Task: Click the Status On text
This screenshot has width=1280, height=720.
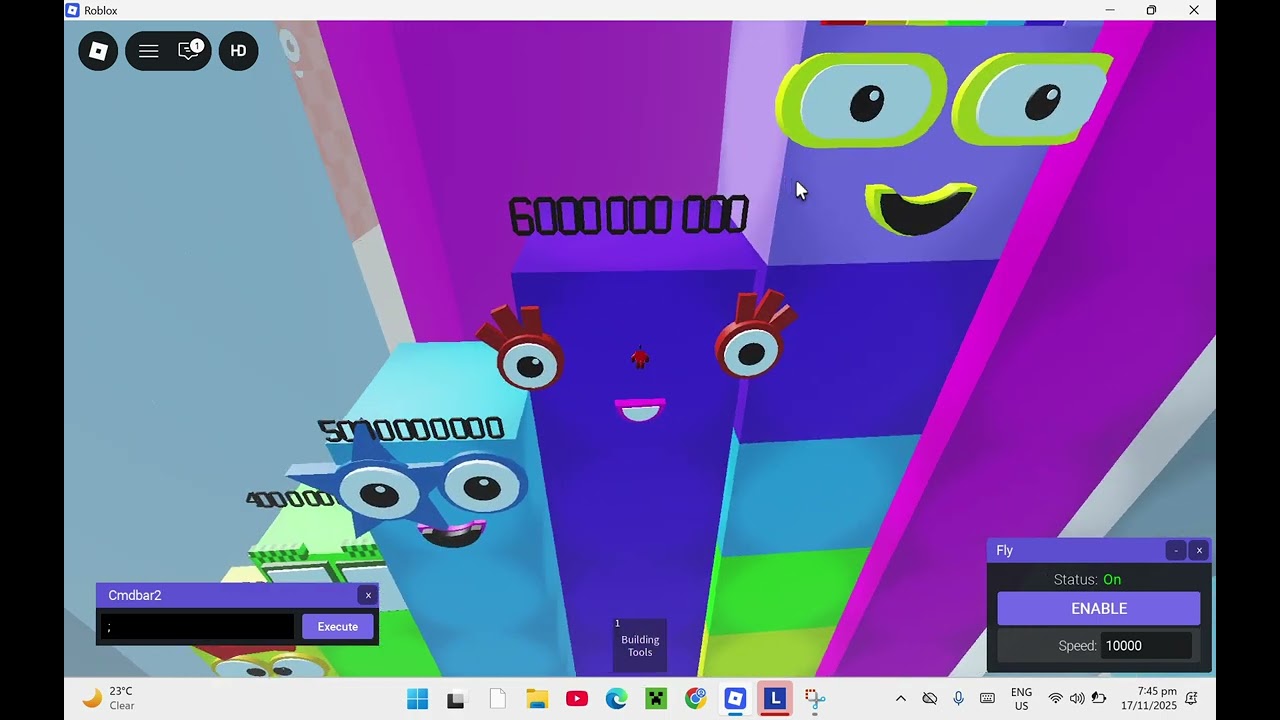Action: pyautogui.click(x=1087, y=580)
